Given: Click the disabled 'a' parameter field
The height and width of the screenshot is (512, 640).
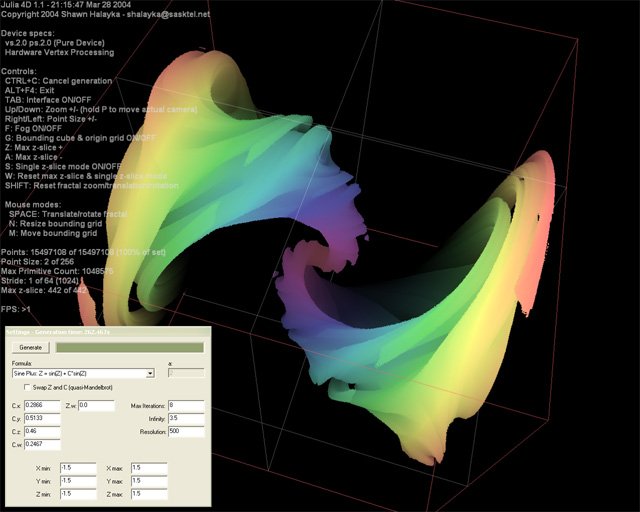Looking at the screenshot, I should 186,373.
